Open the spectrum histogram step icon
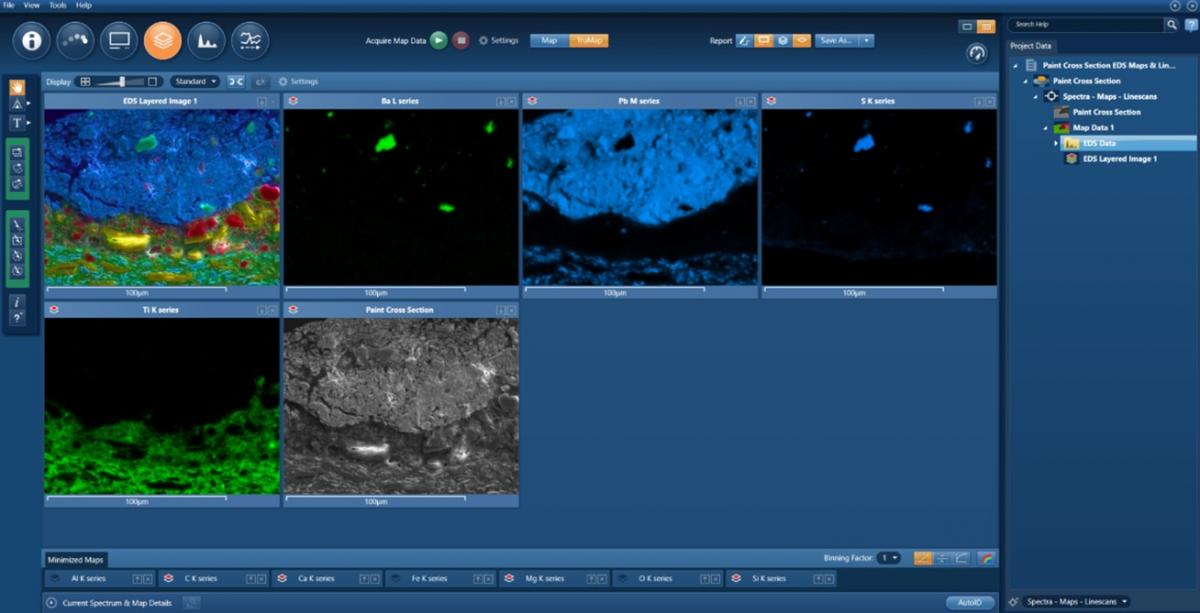Screen dimensions: 1200x613 (206, 40)
